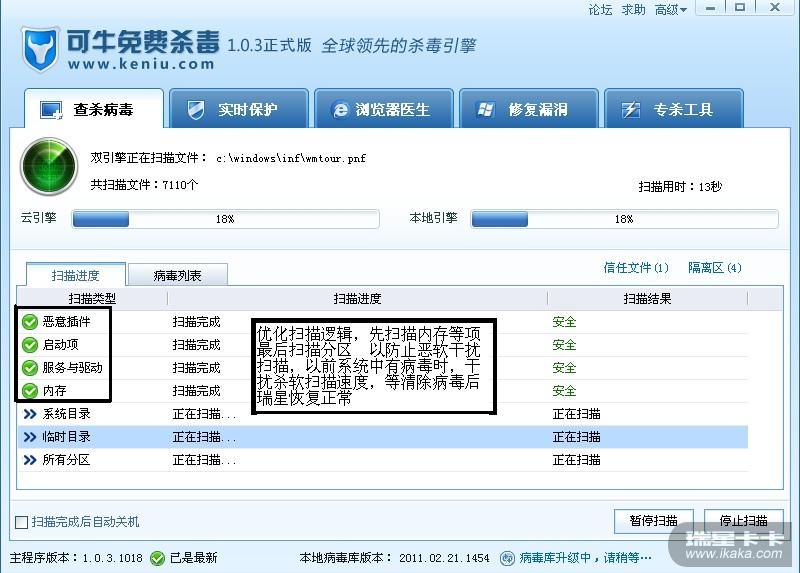Click the 本地引擎 progress bar
Image resolution: width=800 pixels, height=573 pixels.
[x=624, y=219]
